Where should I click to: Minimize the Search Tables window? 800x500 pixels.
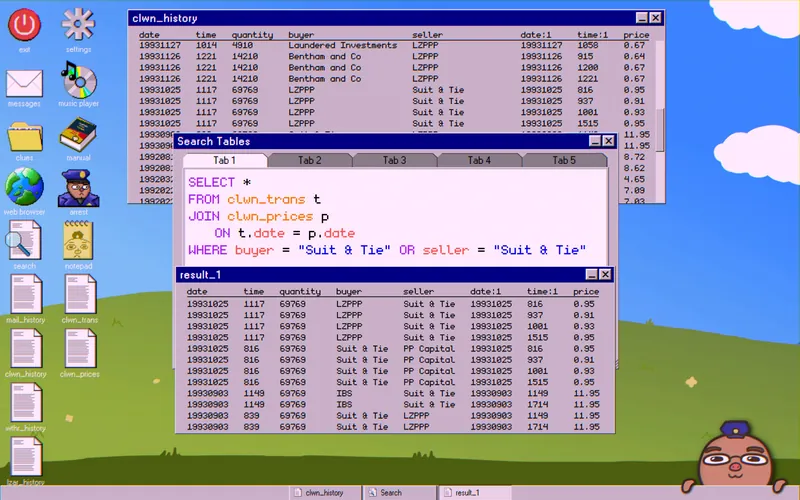(x=595, y=141)
